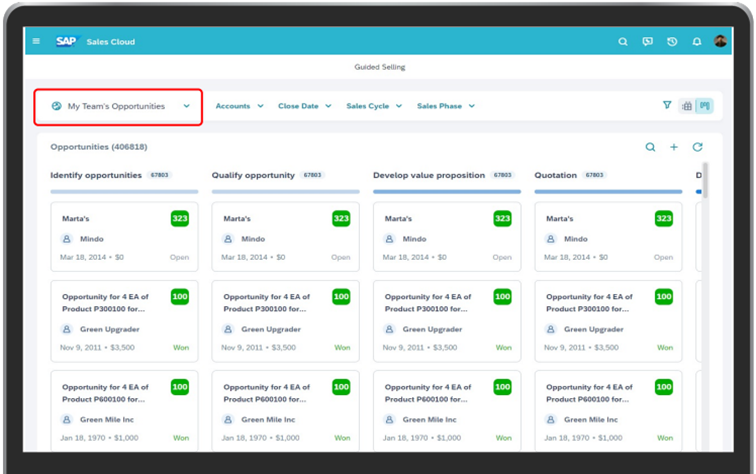This screenshot has height=474, width=756.
Task: Open the notifications bell
Action: tap(697, 42)
